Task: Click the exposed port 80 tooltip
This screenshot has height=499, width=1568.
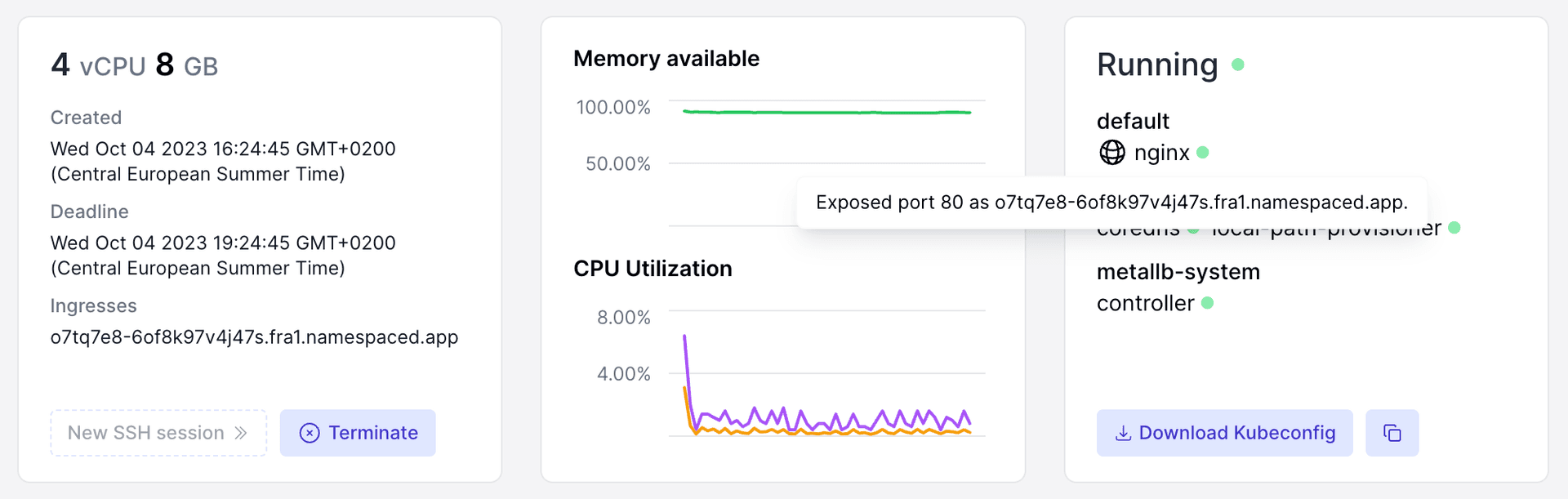Action: [1111, 203]
